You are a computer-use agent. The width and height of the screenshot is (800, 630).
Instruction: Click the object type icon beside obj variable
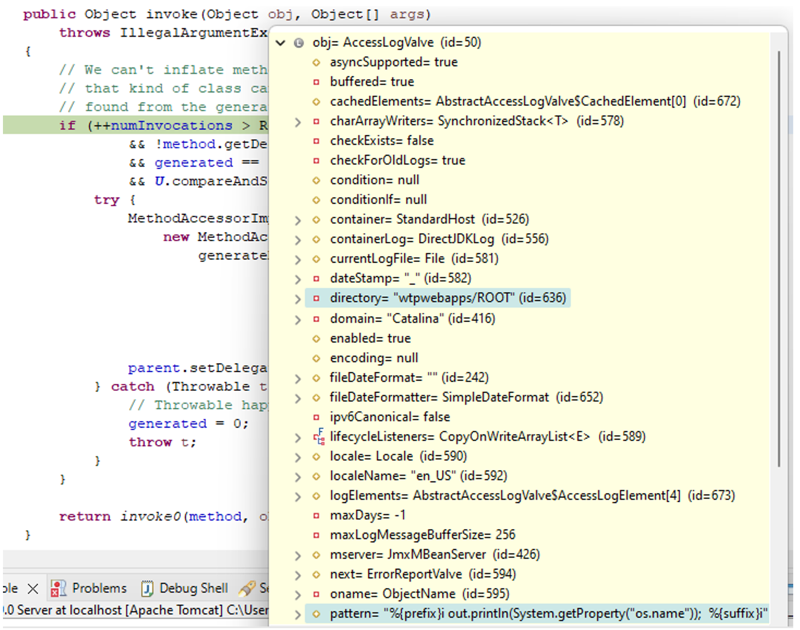coord(299,42)
